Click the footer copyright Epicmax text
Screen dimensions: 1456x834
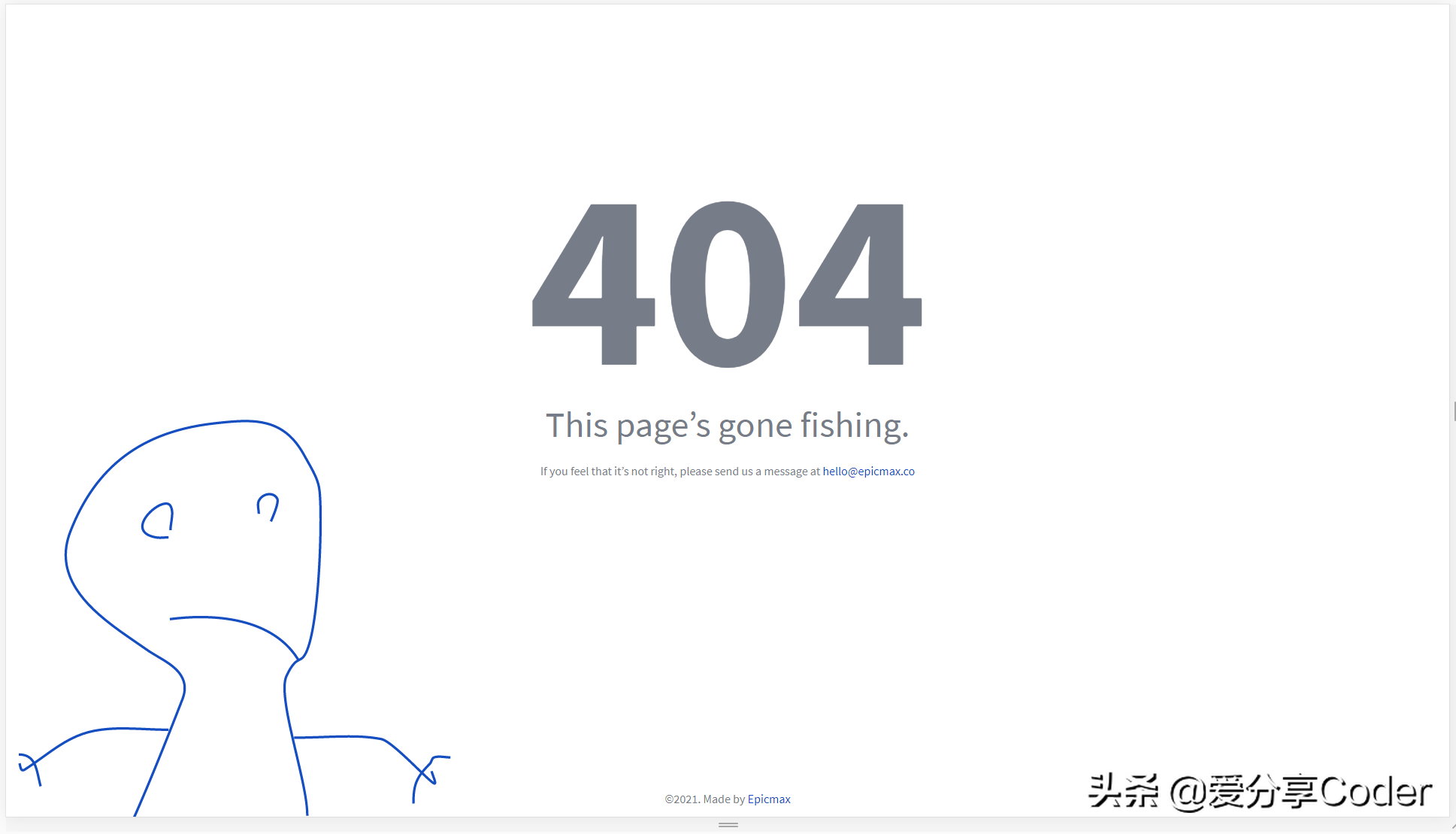click(x=769, y=798)
